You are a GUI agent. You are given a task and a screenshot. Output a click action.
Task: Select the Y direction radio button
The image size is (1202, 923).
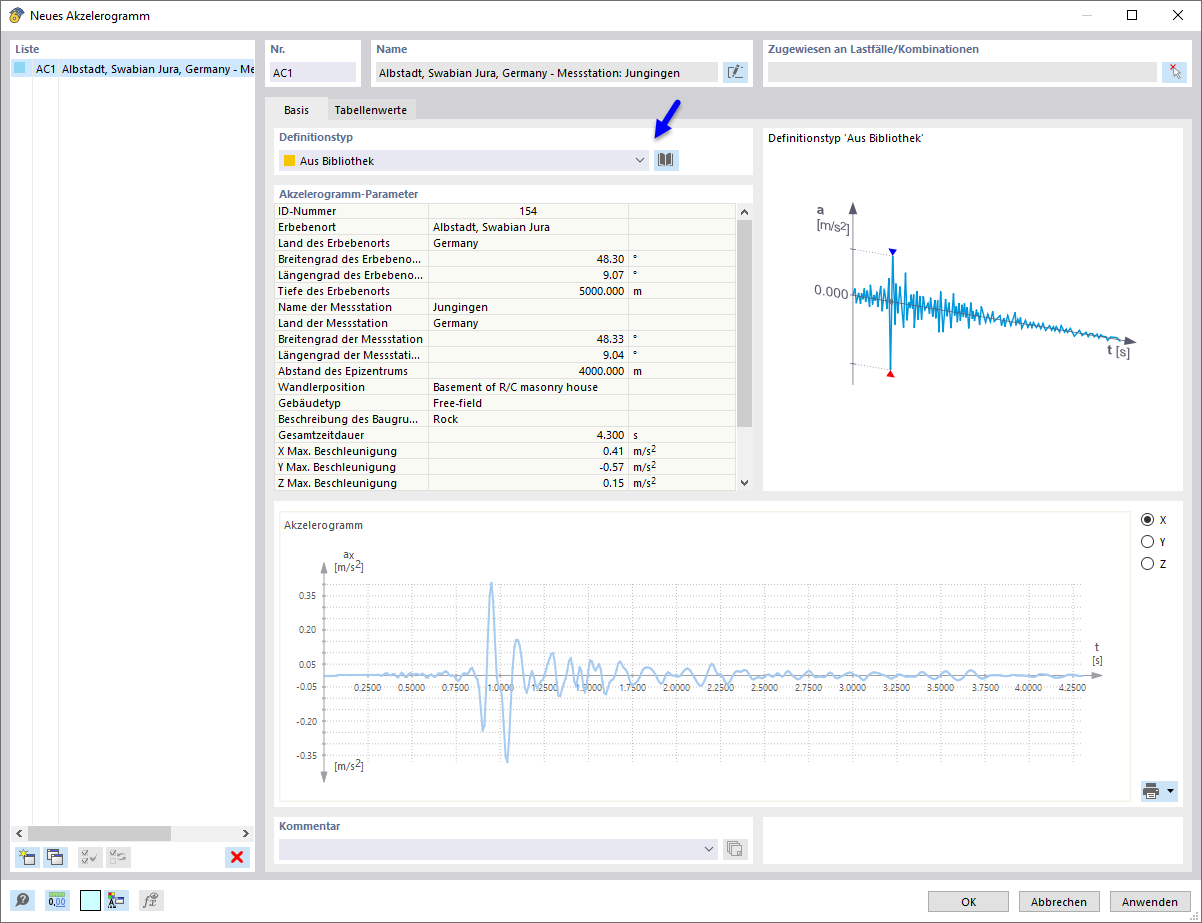click(x=1147, y=542)
